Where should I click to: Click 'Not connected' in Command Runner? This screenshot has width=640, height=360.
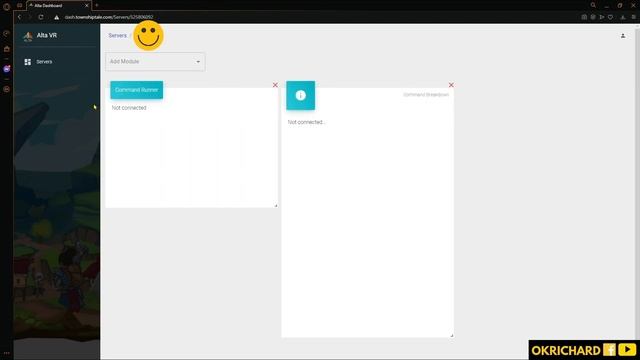[x=129, y=108]
